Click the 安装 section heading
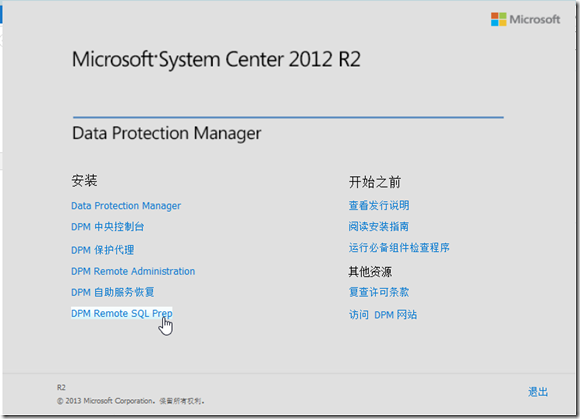The height and width of the screenshot is (419, 580). coord(84,180)
